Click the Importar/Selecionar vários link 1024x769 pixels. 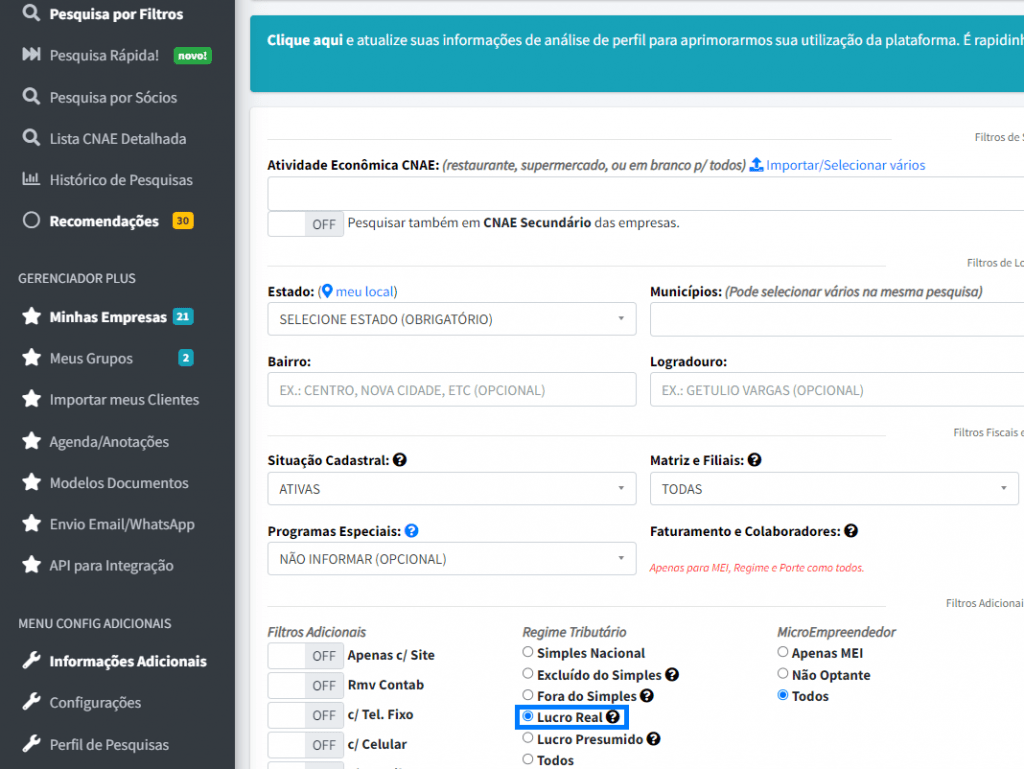tap(845, 165)
